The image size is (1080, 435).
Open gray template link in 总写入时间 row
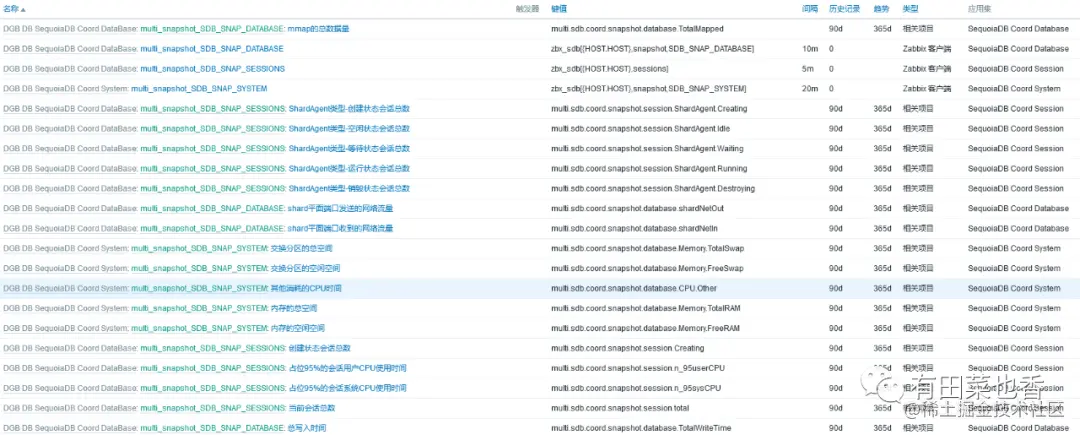coord(70,428)
